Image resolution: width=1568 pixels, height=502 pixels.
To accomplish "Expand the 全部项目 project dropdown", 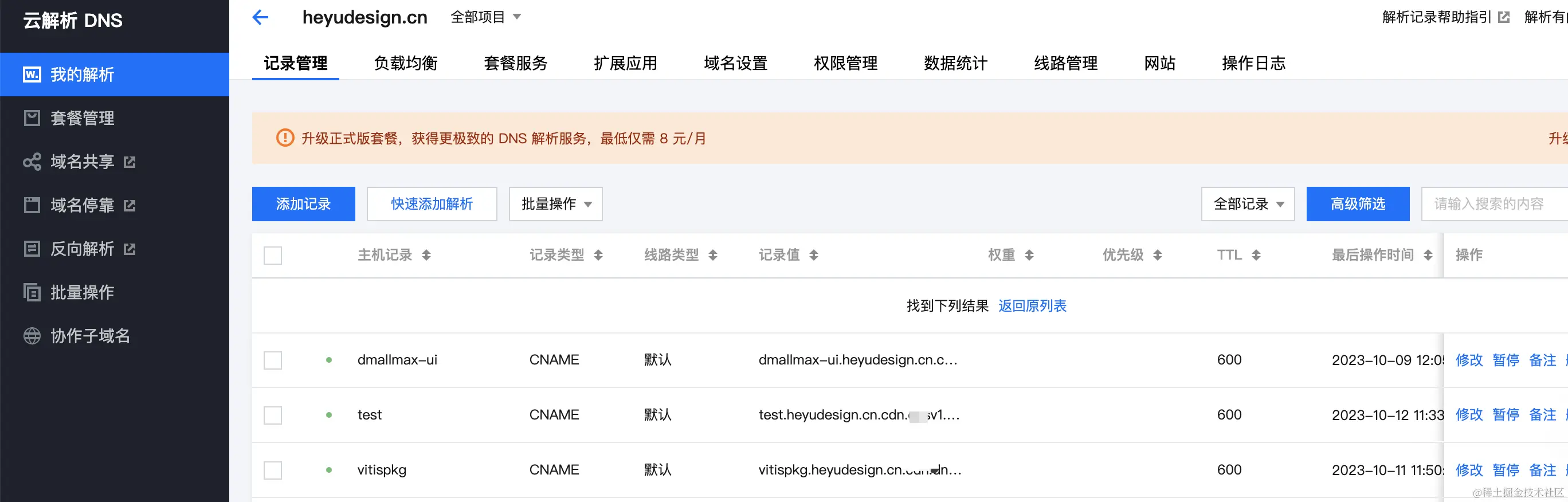I will [486, 17].
